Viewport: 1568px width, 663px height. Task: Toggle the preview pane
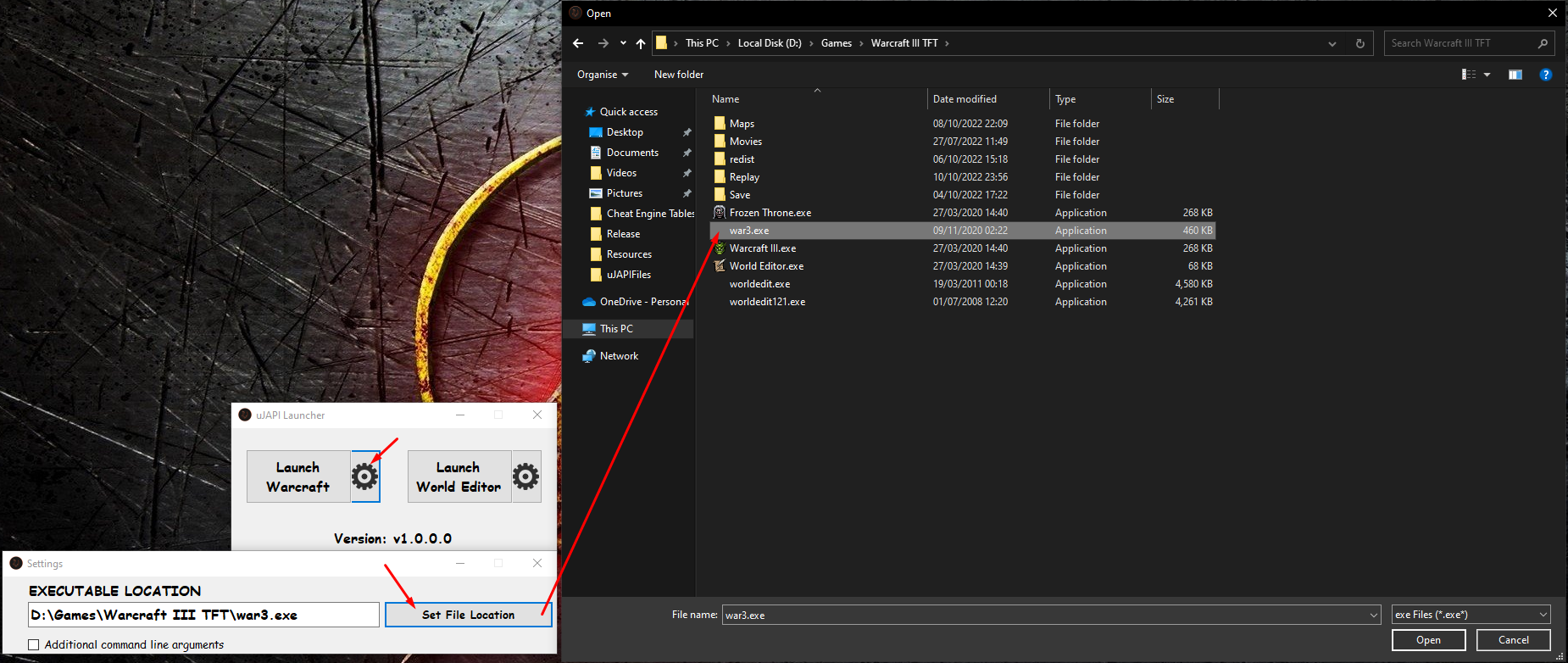click(1515, 75)
